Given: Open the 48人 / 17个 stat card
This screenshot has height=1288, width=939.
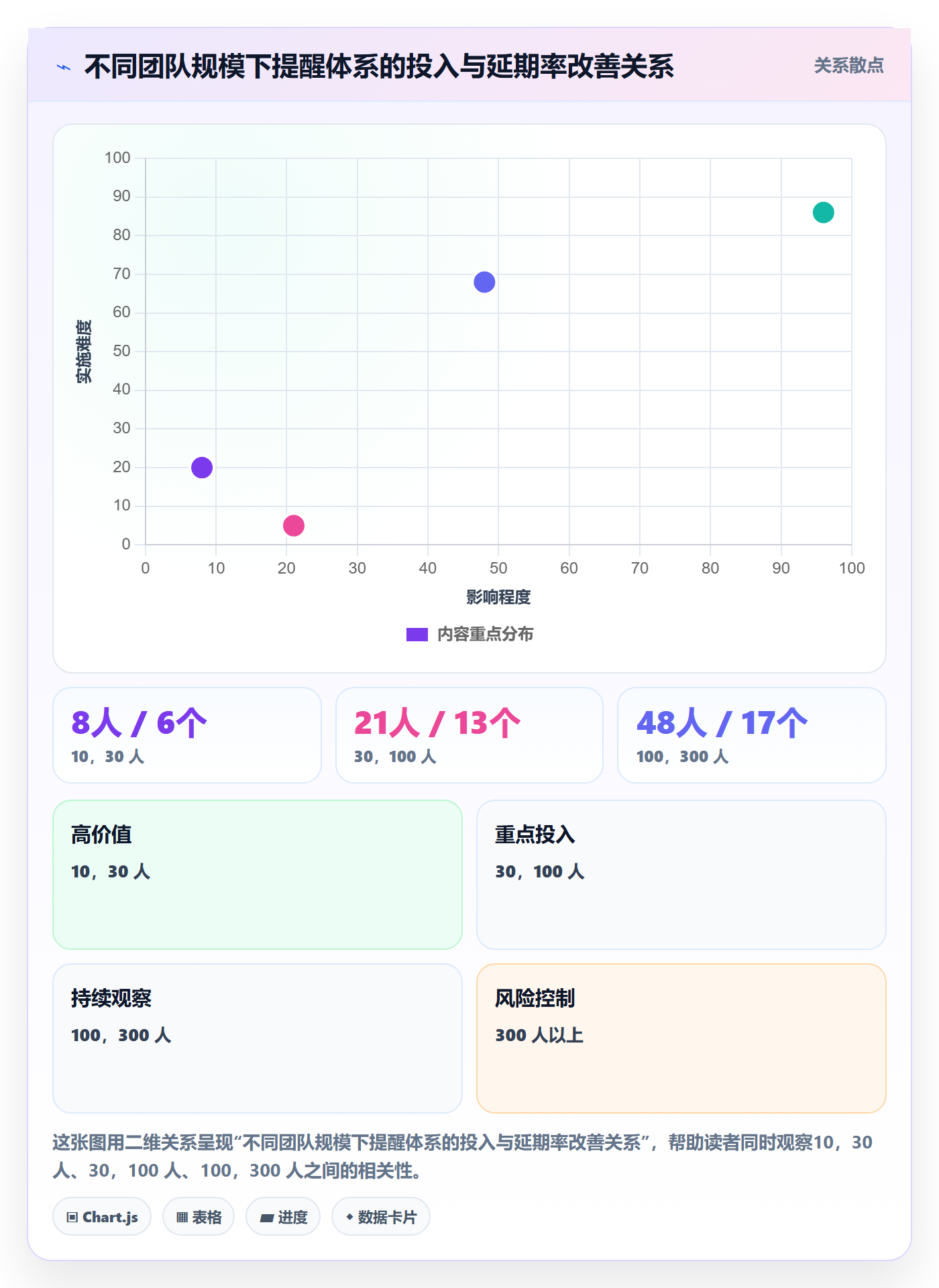Looking at the screenshot, I should (x=752, y=735).
